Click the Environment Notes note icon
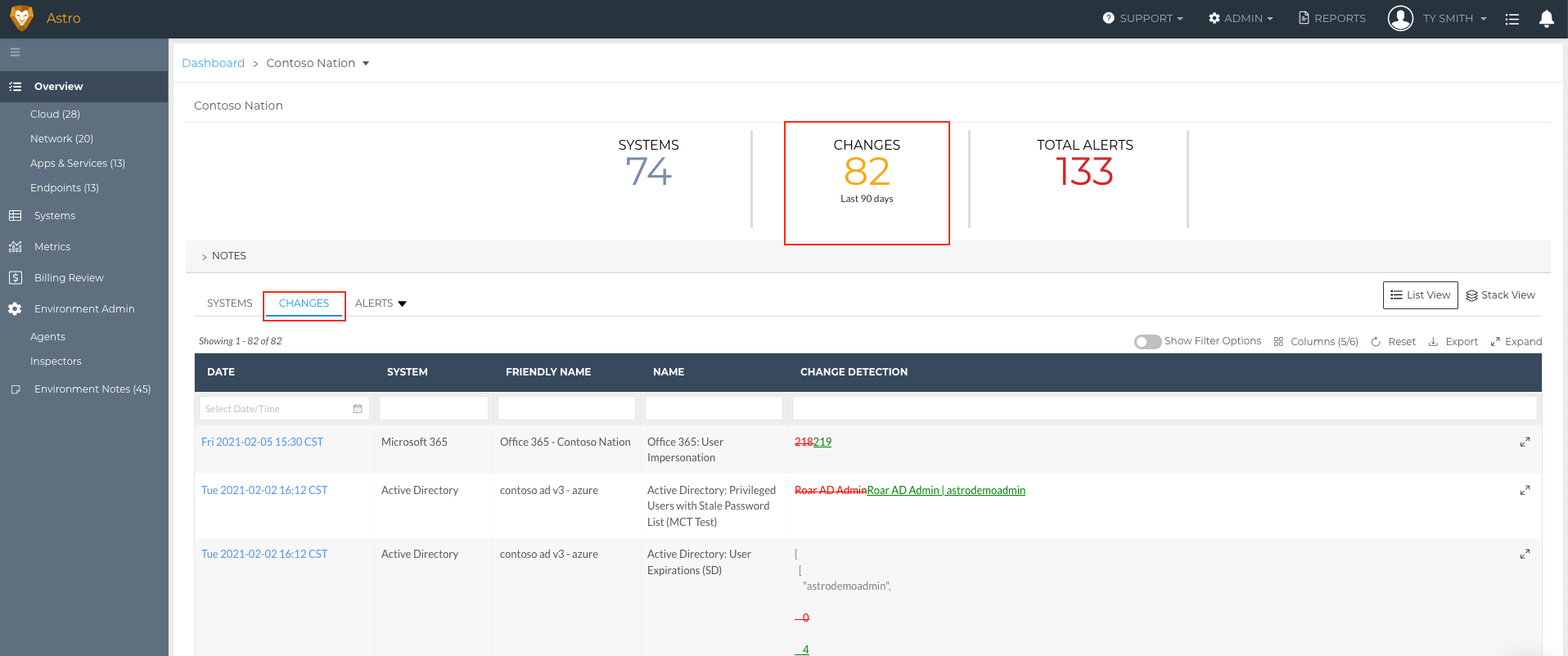Image resolution: width=1568 pixels, height=656 pixels. coord(15,389)
